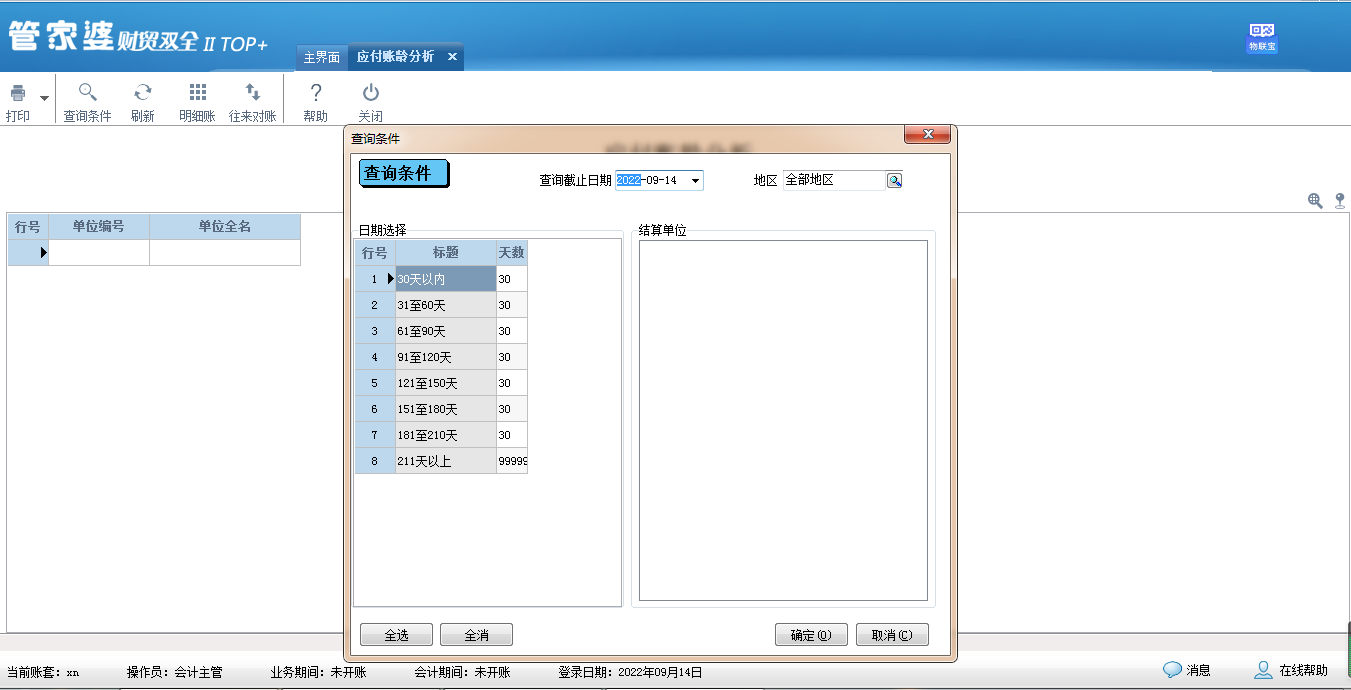The width and height of the screenshot is (1351, 690).
Task: Confirm with the 确定 button
Action: click(x=810, y=635)
